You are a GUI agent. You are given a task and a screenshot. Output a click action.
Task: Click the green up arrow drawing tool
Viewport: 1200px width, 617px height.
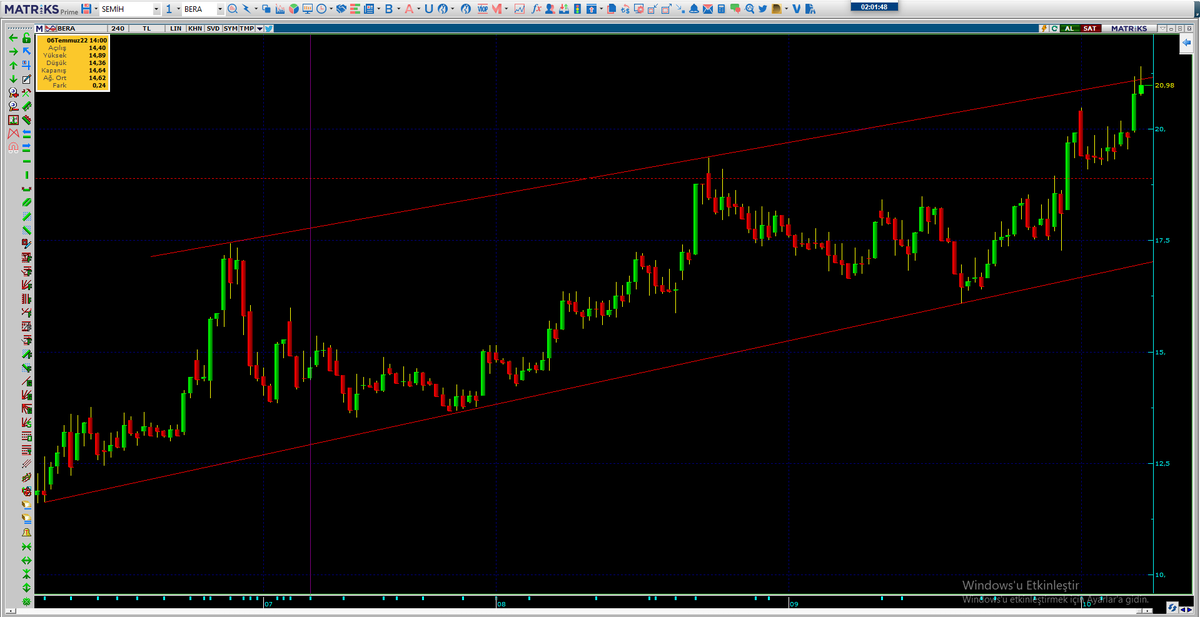point(13,65)
